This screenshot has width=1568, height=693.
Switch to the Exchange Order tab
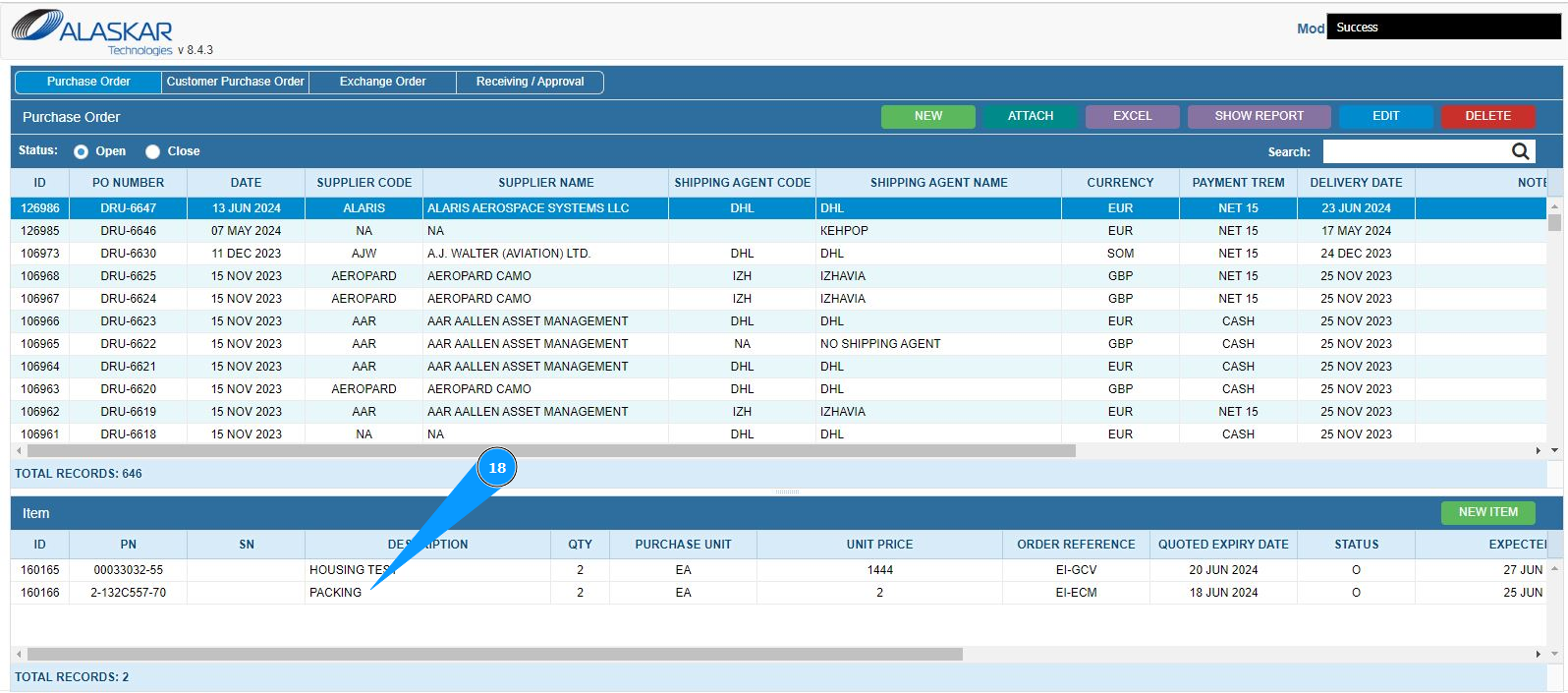(382, 82)
